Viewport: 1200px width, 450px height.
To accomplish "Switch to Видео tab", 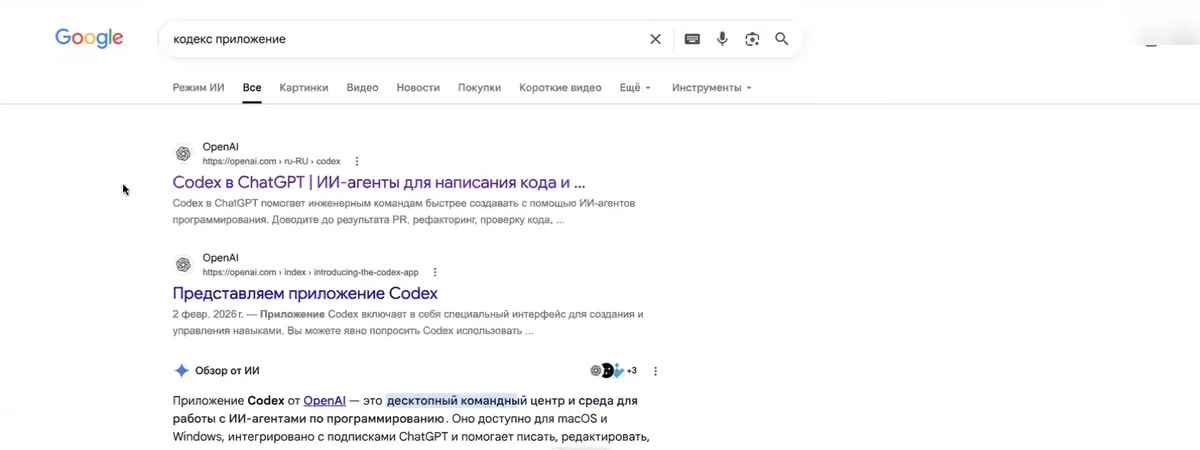I will coord(362,88).
